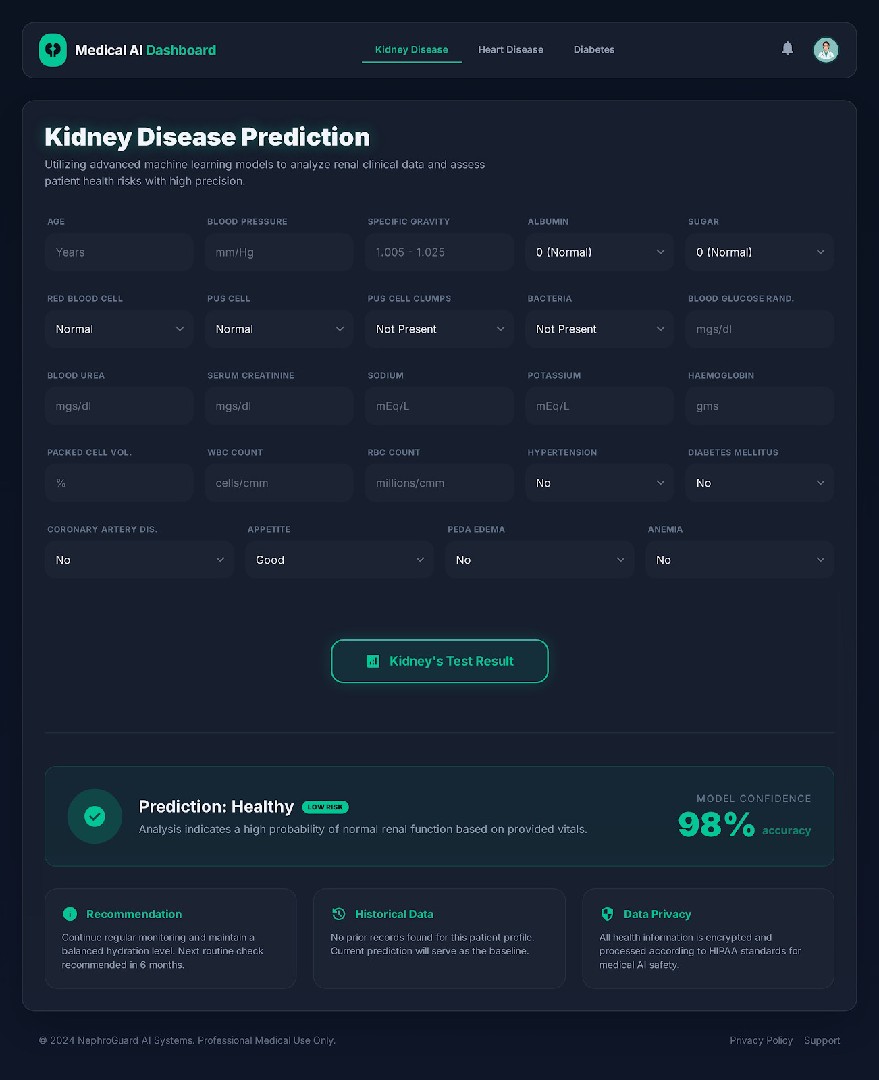Click the Historical Data clock icon

[338, 913]
